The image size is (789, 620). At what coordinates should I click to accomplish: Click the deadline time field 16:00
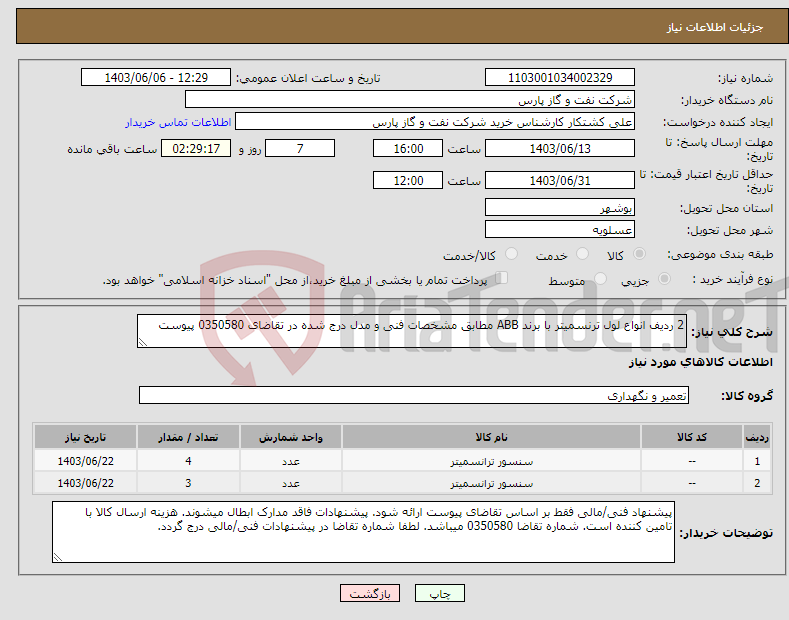(408, 148)
